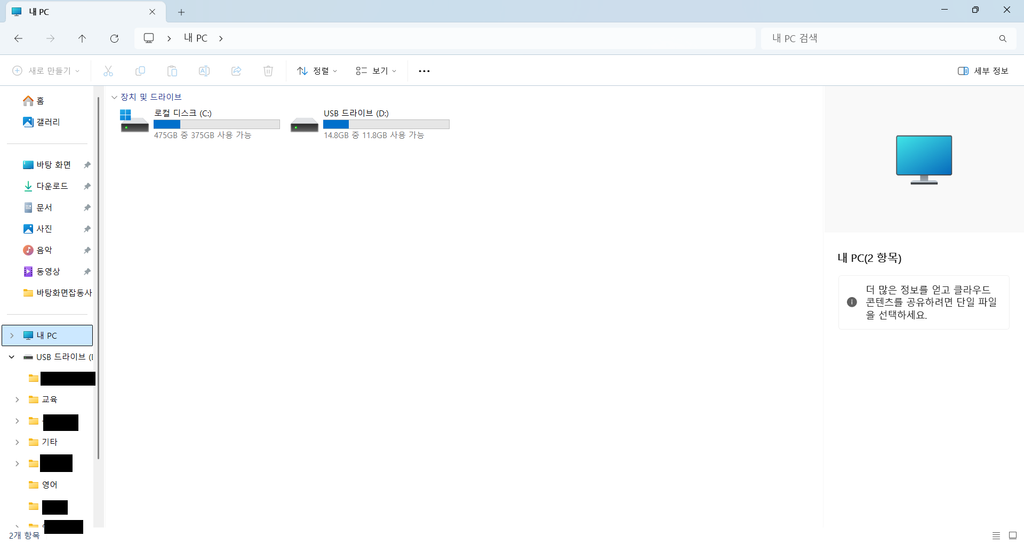
Task: Open the 정렬 sort dropdown
Action: pos(317,71)
